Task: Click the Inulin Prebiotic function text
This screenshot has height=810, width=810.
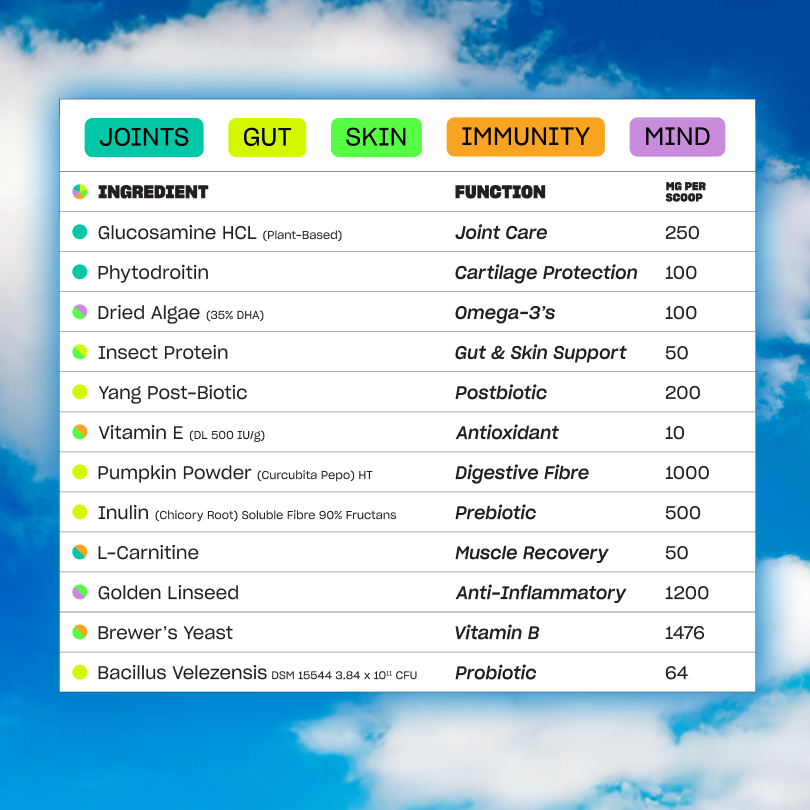Action: pyautogui.click(x=495, y=513)
